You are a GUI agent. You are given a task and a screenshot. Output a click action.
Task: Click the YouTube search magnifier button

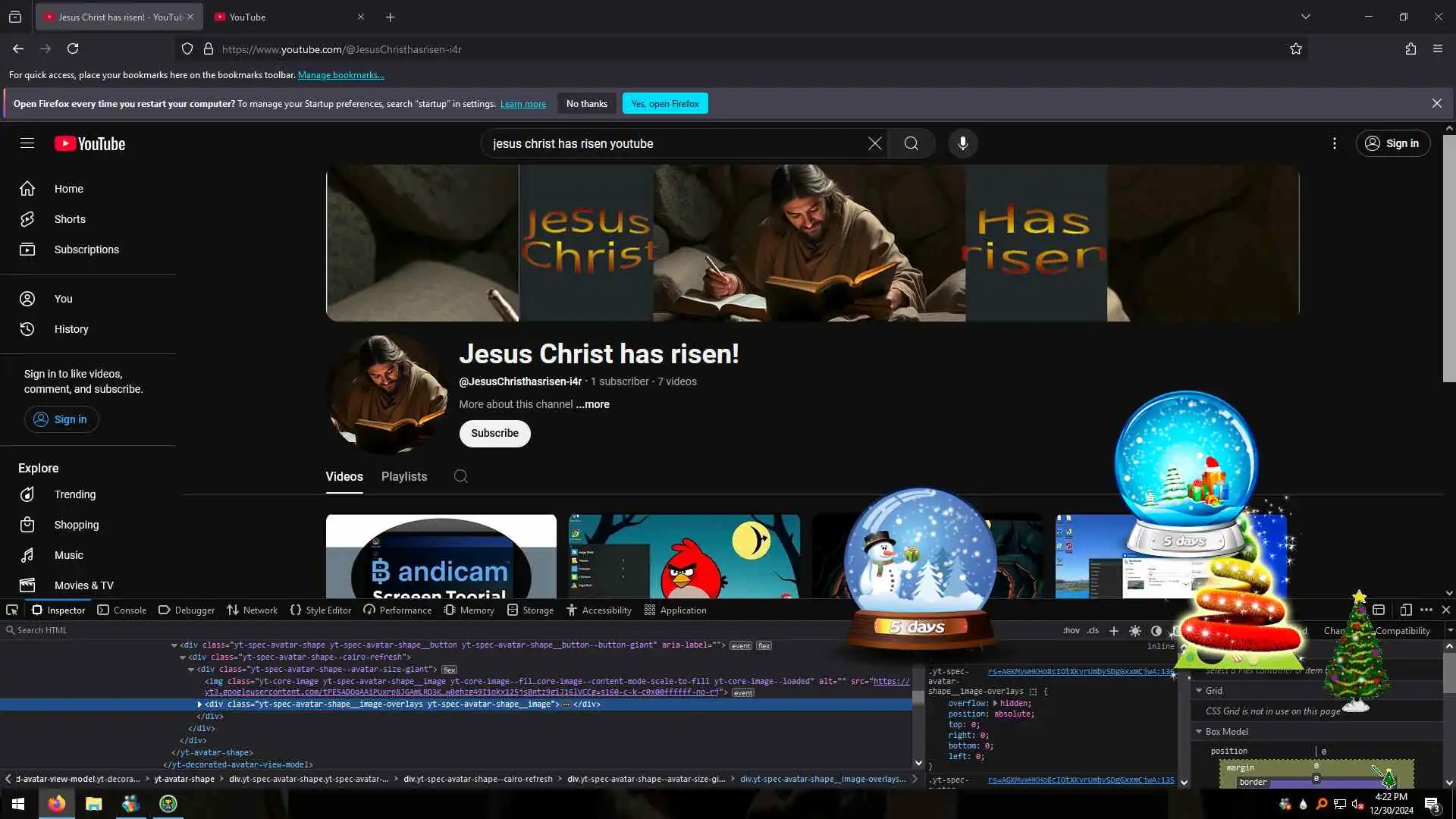911,143
